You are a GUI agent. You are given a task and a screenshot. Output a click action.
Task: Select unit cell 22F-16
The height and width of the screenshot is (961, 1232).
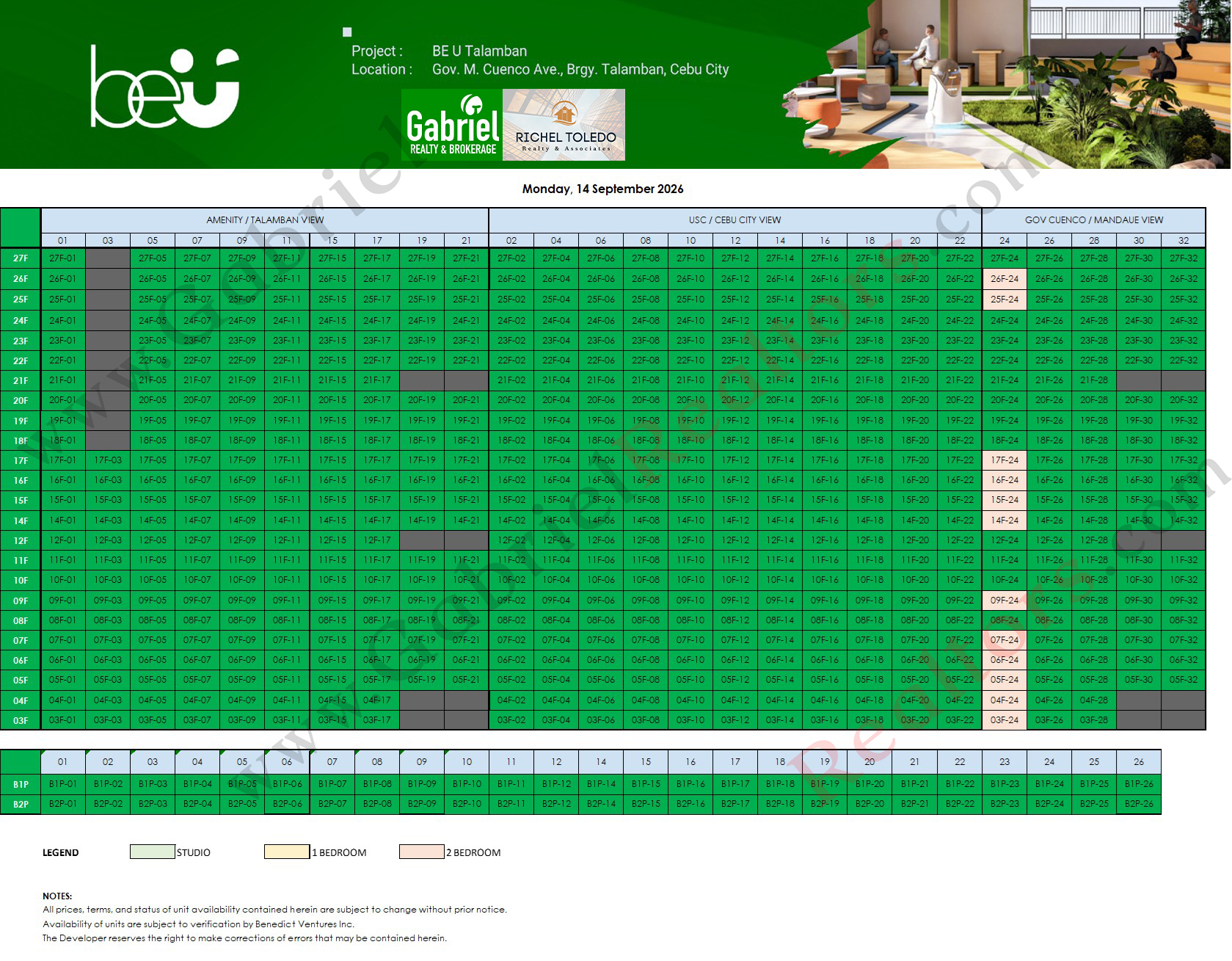[x=824, y=360]
